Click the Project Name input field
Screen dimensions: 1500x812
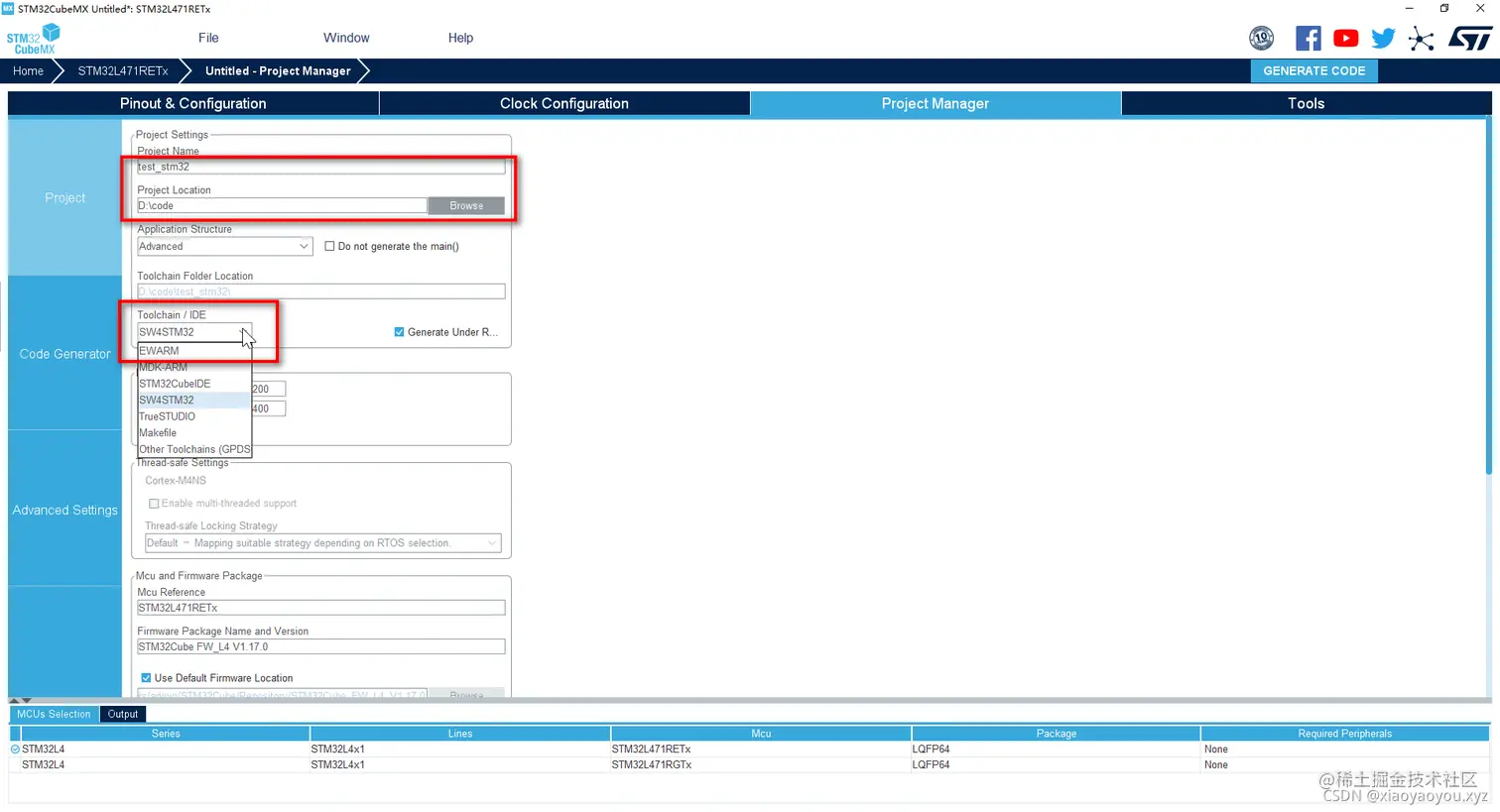tap(320, 167)
